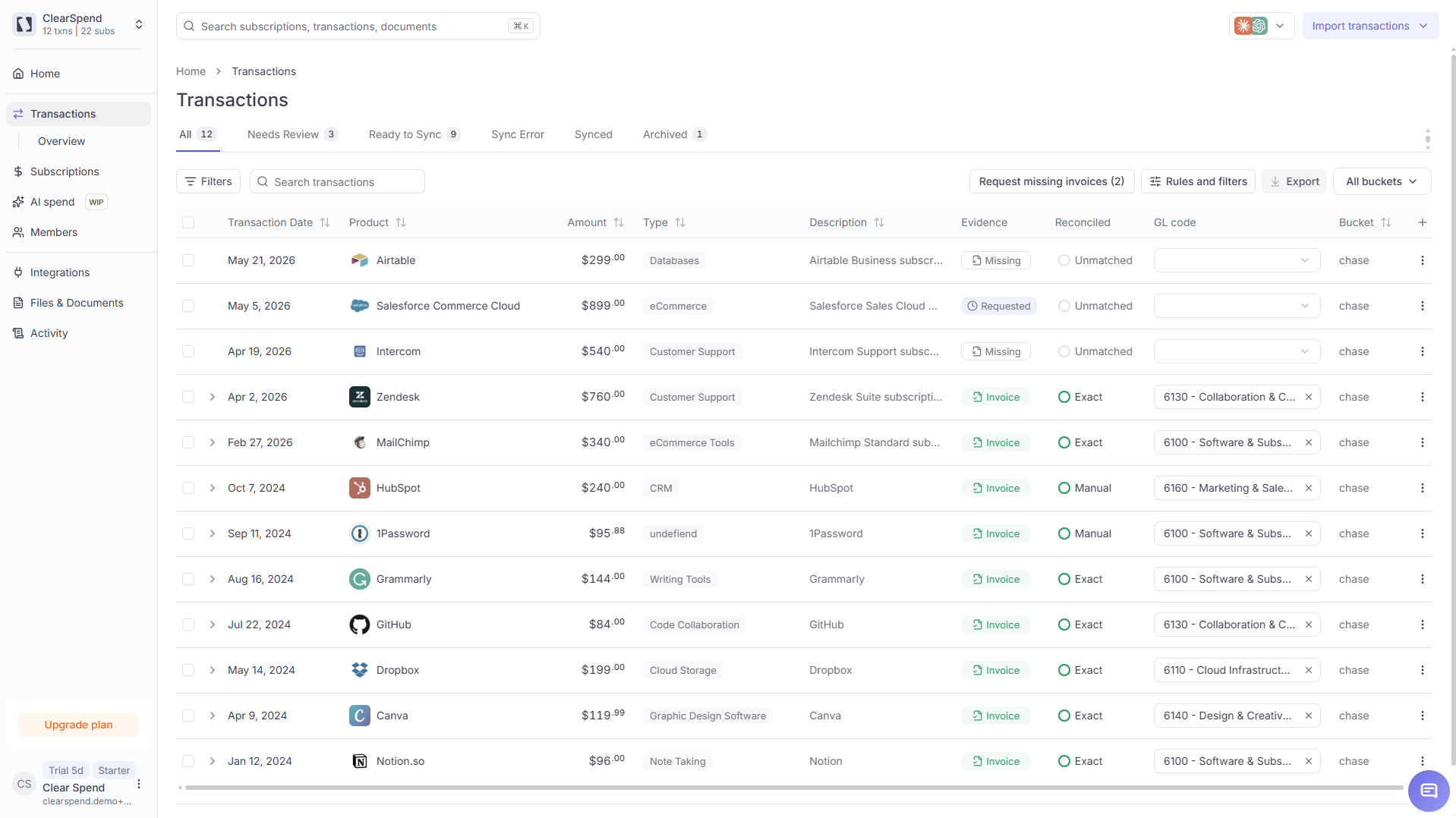The height and width of the screenshot is (818, 1456).
Task: Open account options next to Clear Spend
Action: [x=139, y=784]
